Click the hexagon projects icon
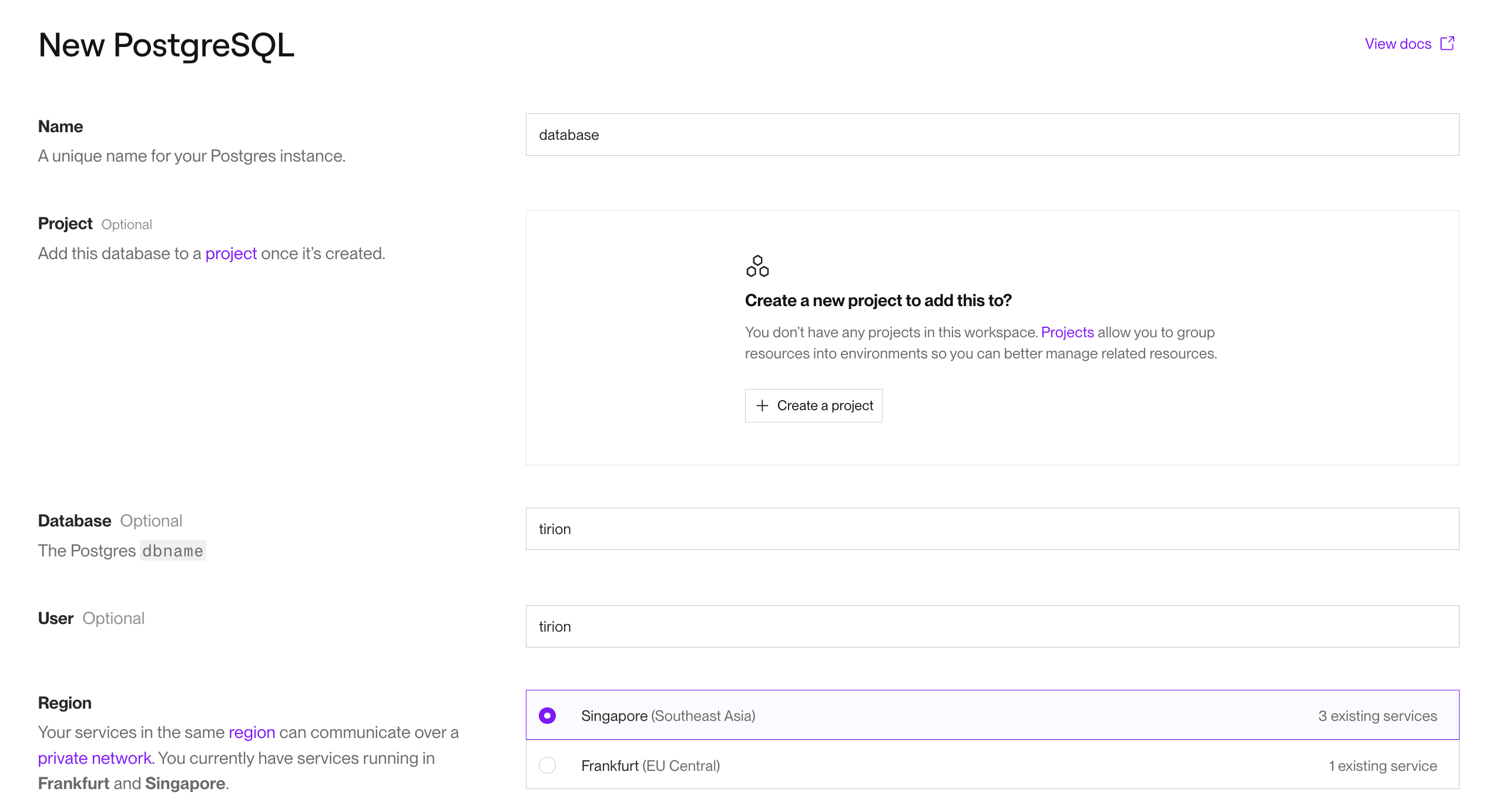This screenshot has height=812, width=1496. pos(757,266)
